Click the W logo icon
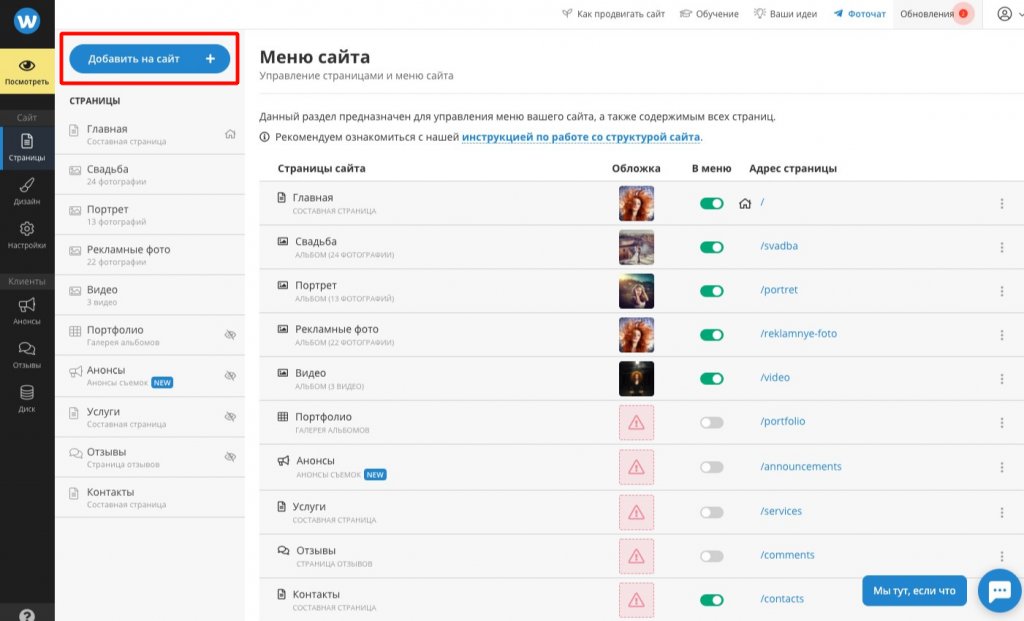 [x=27, y=21]
